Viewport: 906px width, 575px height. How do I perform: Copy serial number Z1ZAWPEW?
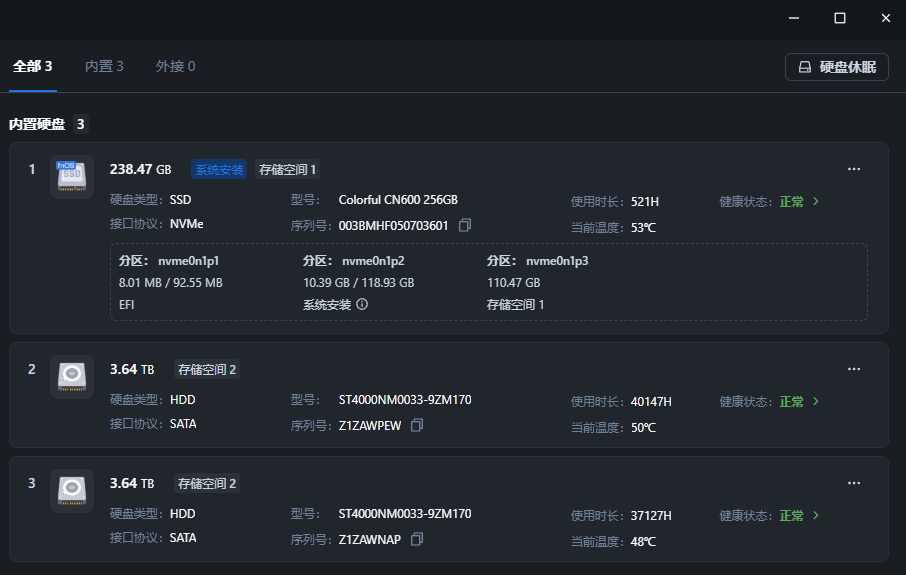(x=417, y=426)
